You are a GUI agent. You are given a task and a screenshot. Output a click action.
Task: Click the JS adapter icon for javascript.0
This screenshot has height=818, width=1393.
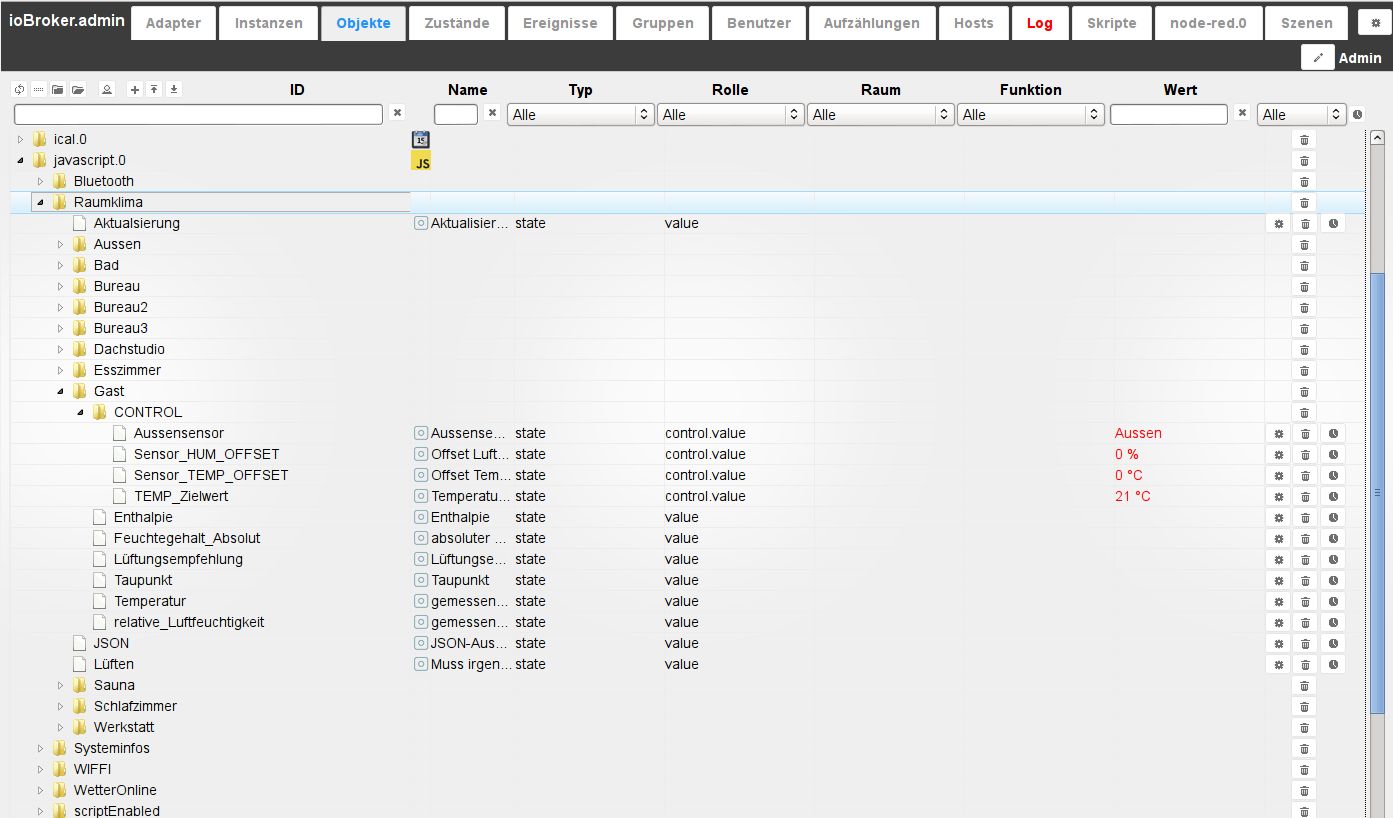421,161
